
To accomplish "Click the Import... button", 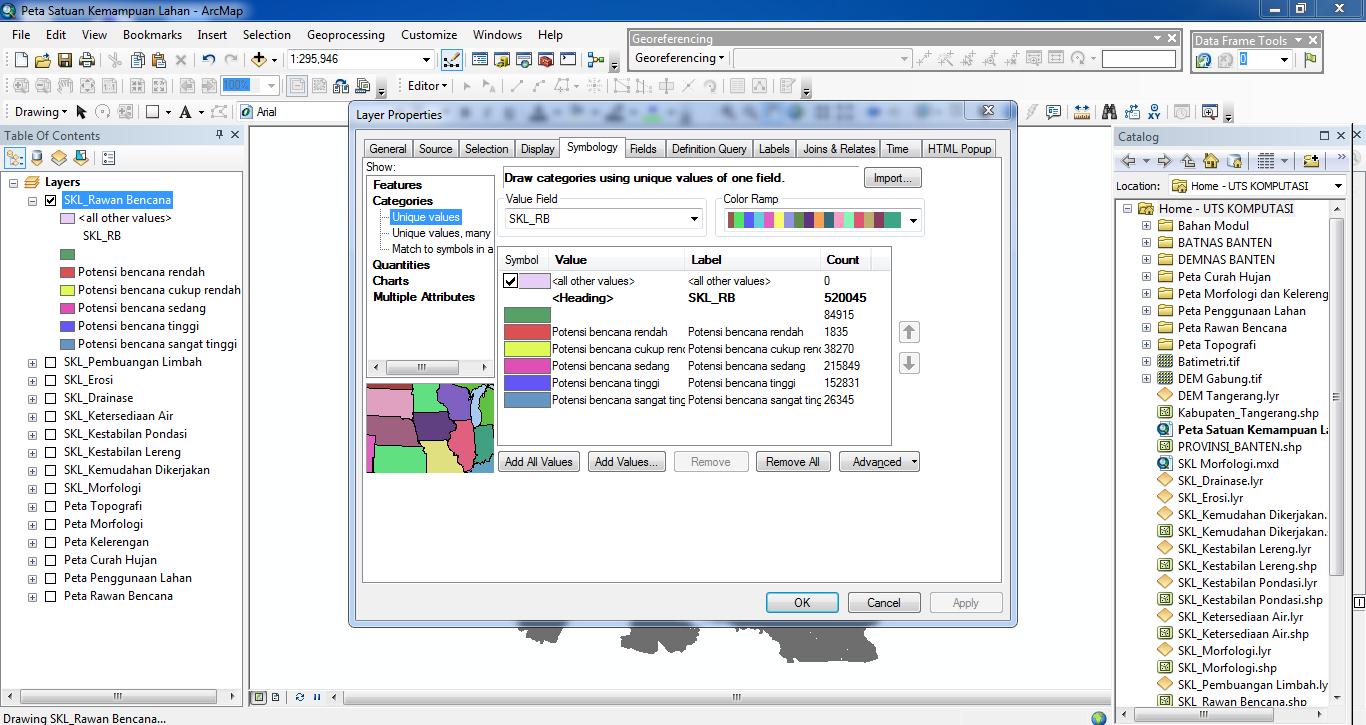I will point(892,178).
